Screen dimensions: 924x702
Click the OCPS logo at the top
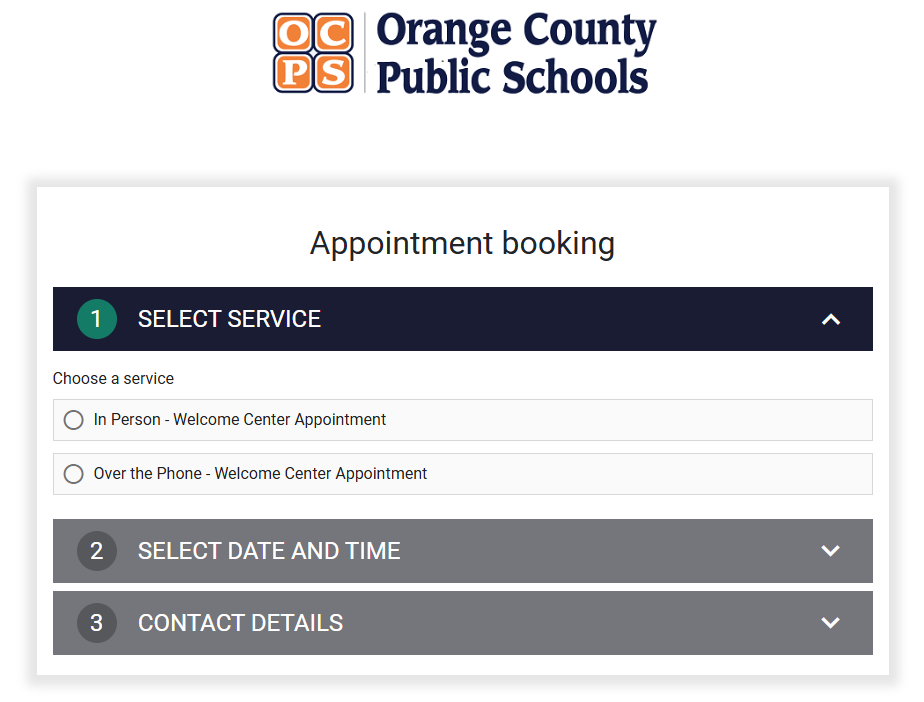click(x=462, y=52)
